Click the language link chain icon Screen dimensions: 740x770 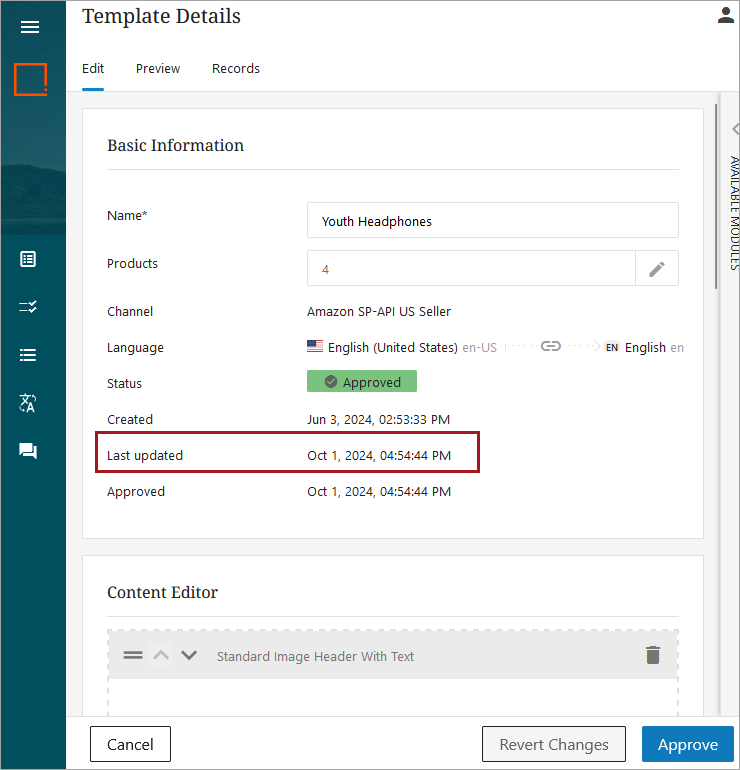pyautogui.click(x=550, y=347)
